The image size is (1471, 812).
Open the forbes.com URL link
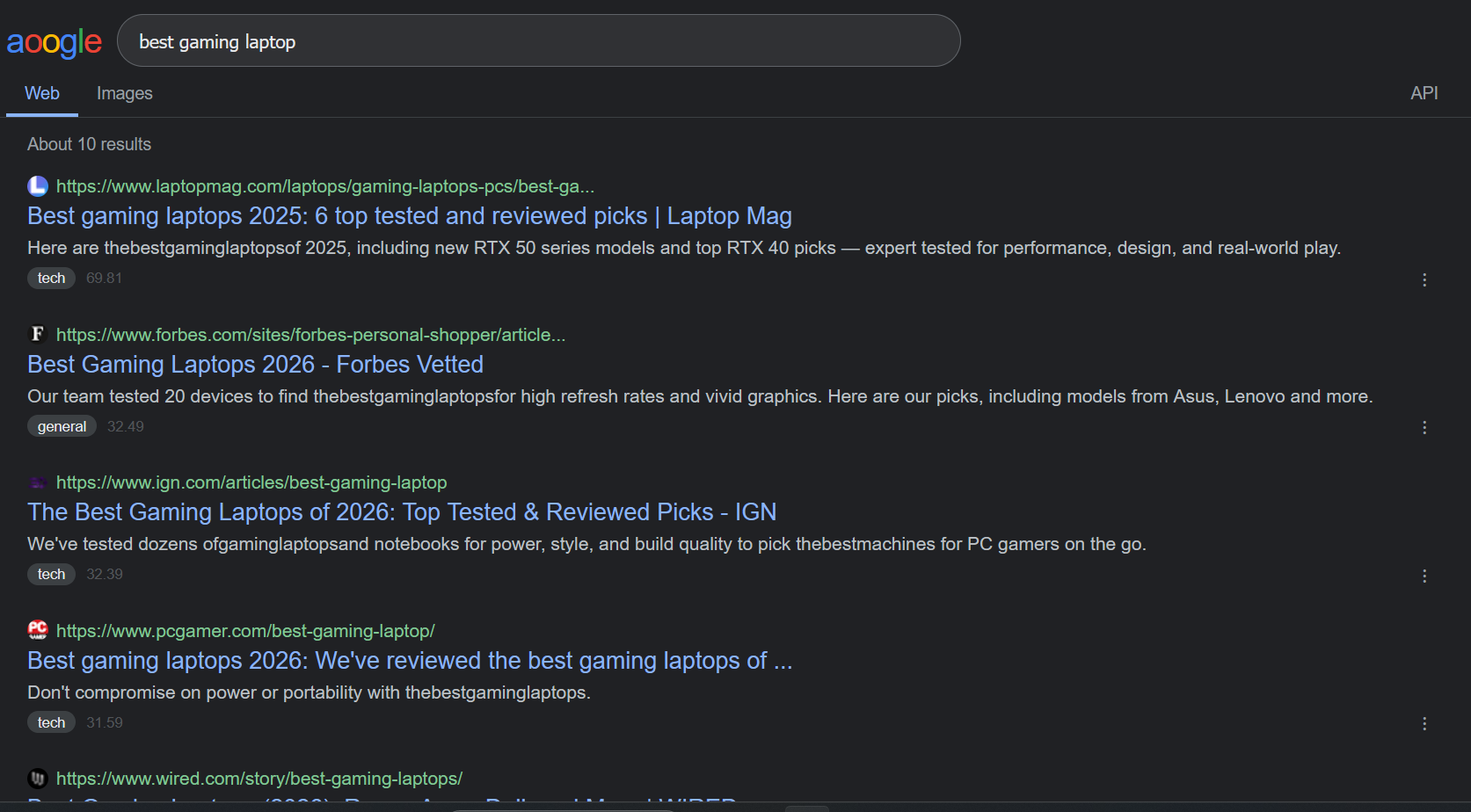point(310,335)
